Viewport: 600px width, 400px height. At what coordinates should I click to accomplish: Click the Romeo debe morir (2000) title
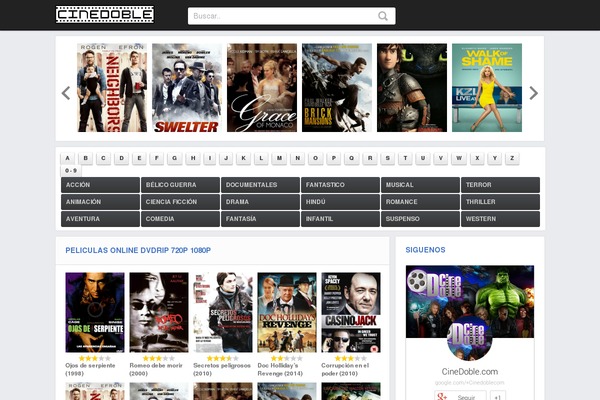tap(156, 369)
